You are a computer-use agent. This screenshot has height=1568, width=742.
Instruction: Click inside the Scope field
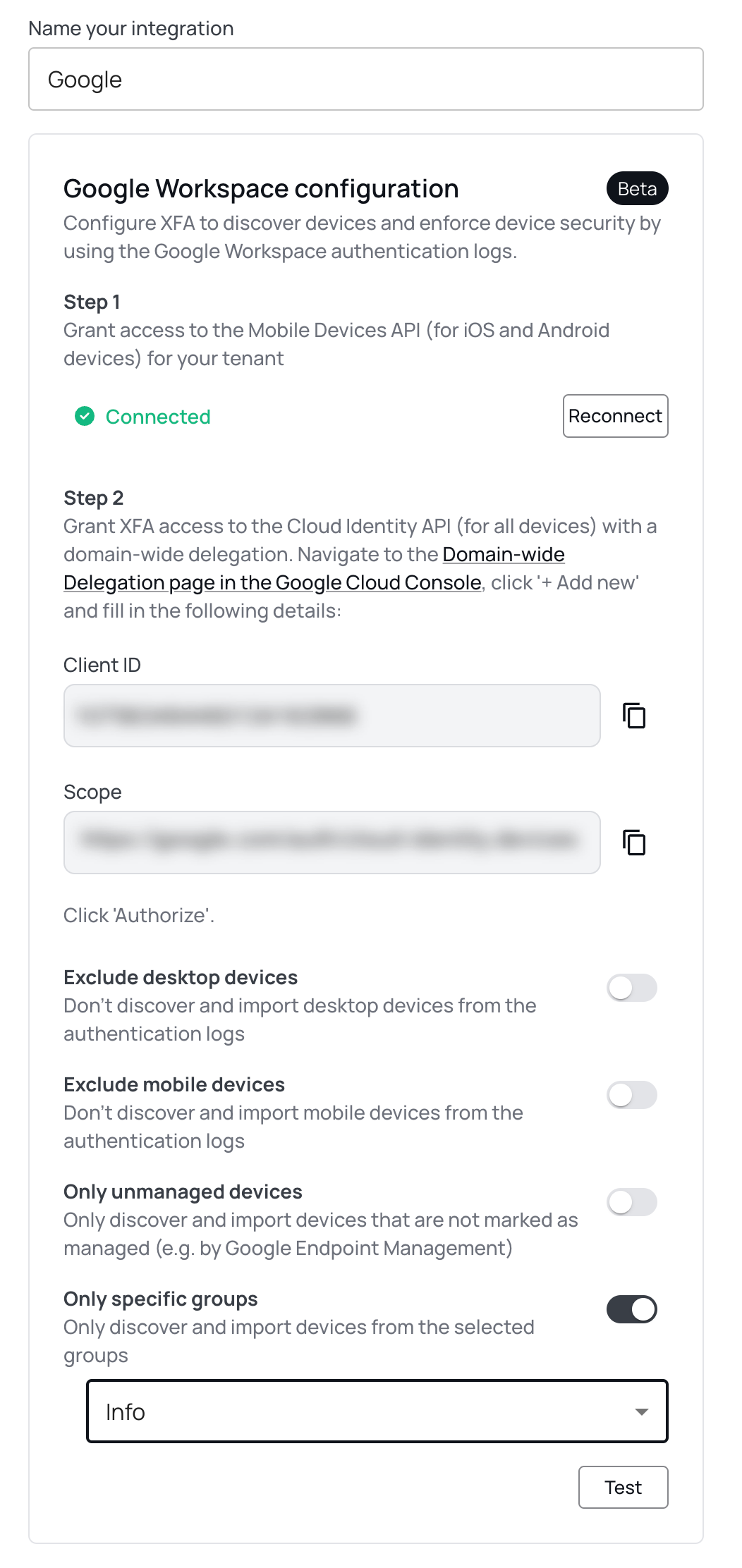click(x=332, y=843)
